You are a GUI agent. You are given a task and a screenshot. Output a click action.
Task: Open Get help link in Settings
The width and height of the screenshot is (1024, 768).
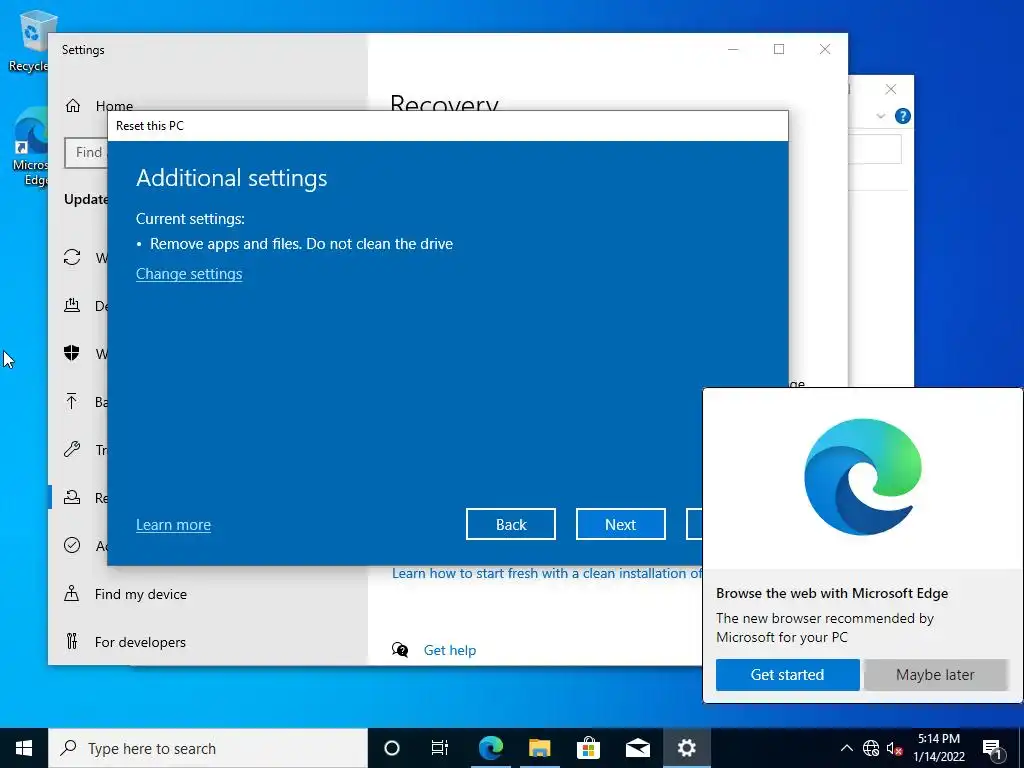[450, 650]
